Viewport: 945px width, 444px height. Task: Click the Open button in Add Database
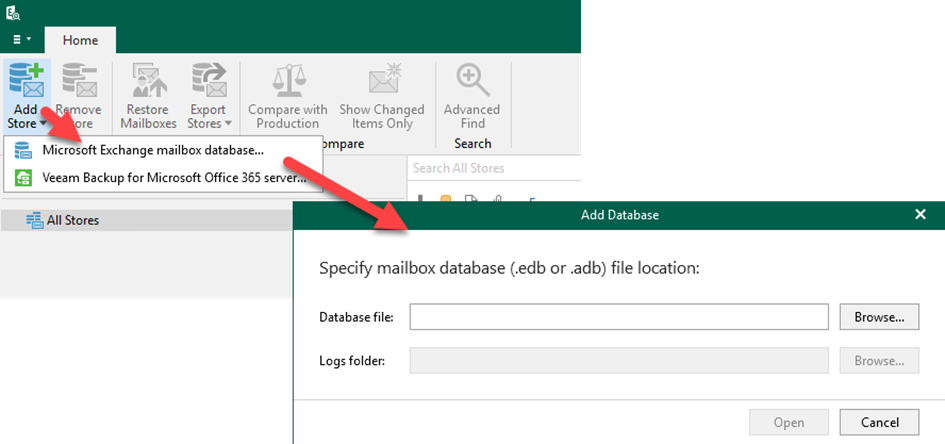(x=789, y=422)
